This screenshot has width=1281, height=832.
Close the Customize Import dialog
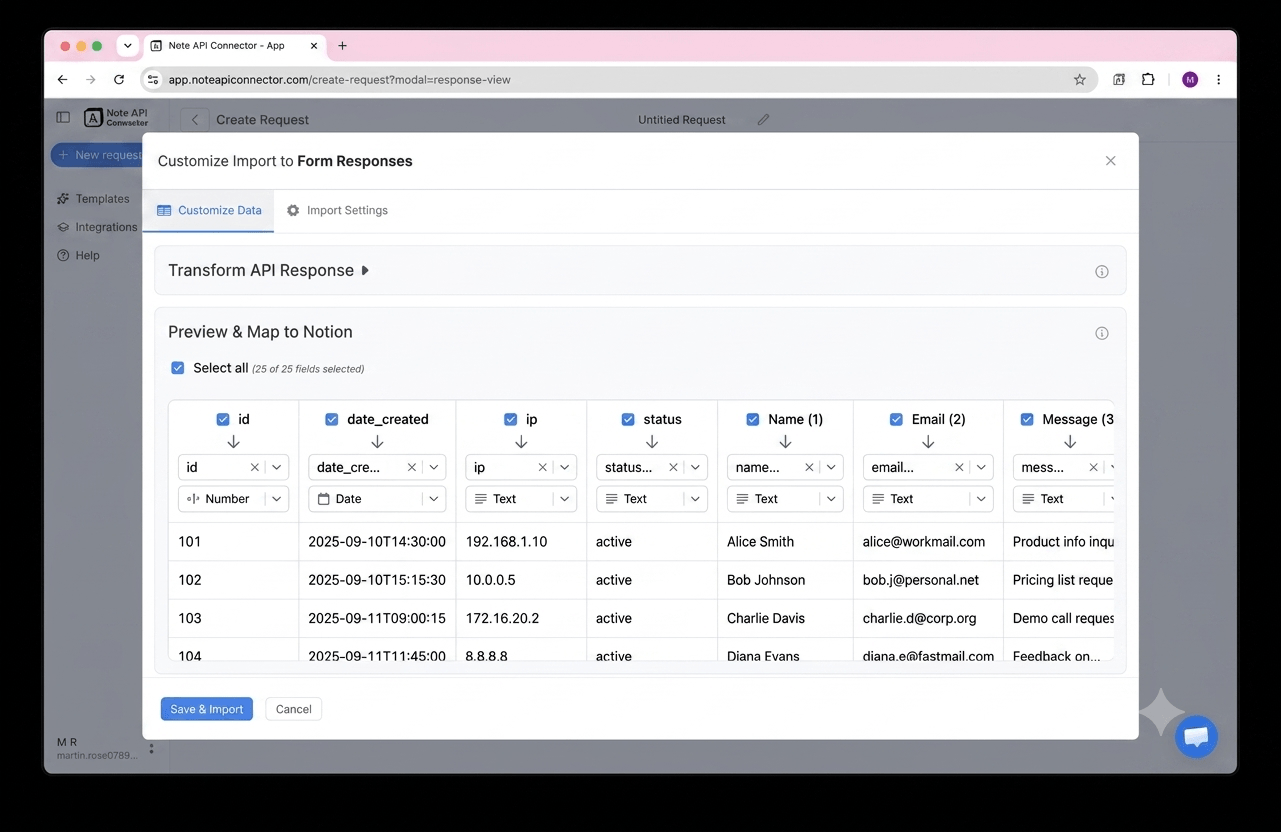(x=1110, y=161)
